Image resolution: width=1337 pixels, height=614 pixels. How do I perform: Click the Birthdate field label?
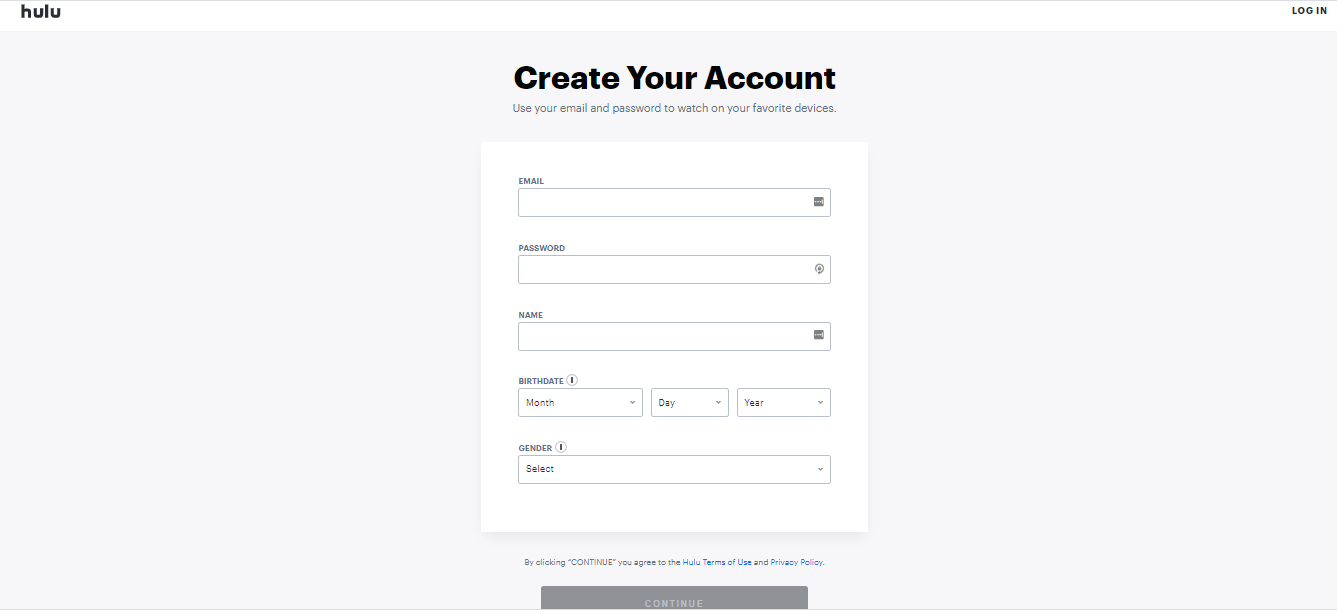click(x=541, y=381)
